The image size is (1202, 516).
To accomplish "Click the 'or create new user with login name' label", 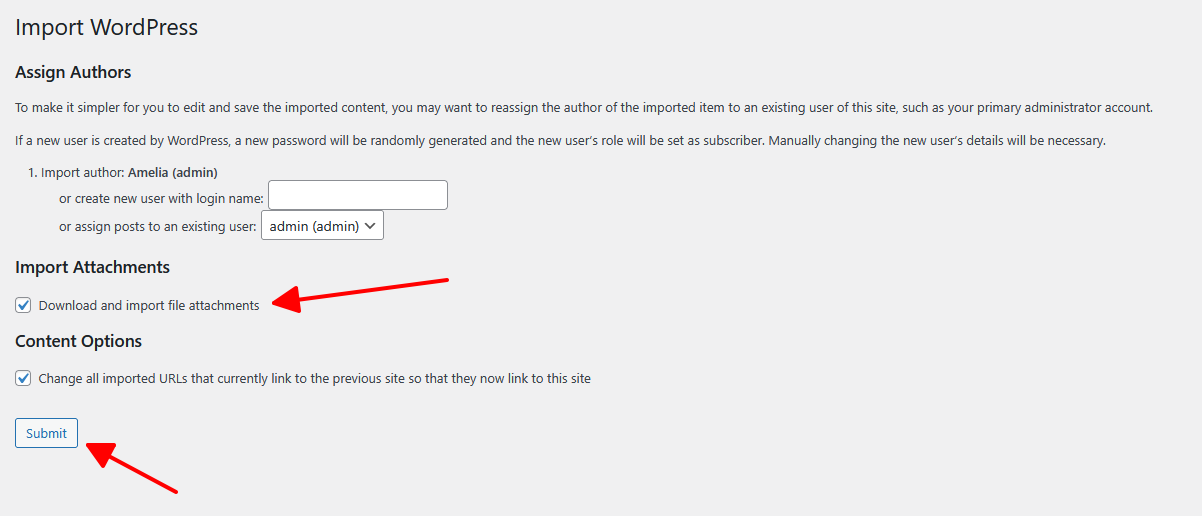I will pyautogui.click(x=161, y=198).
